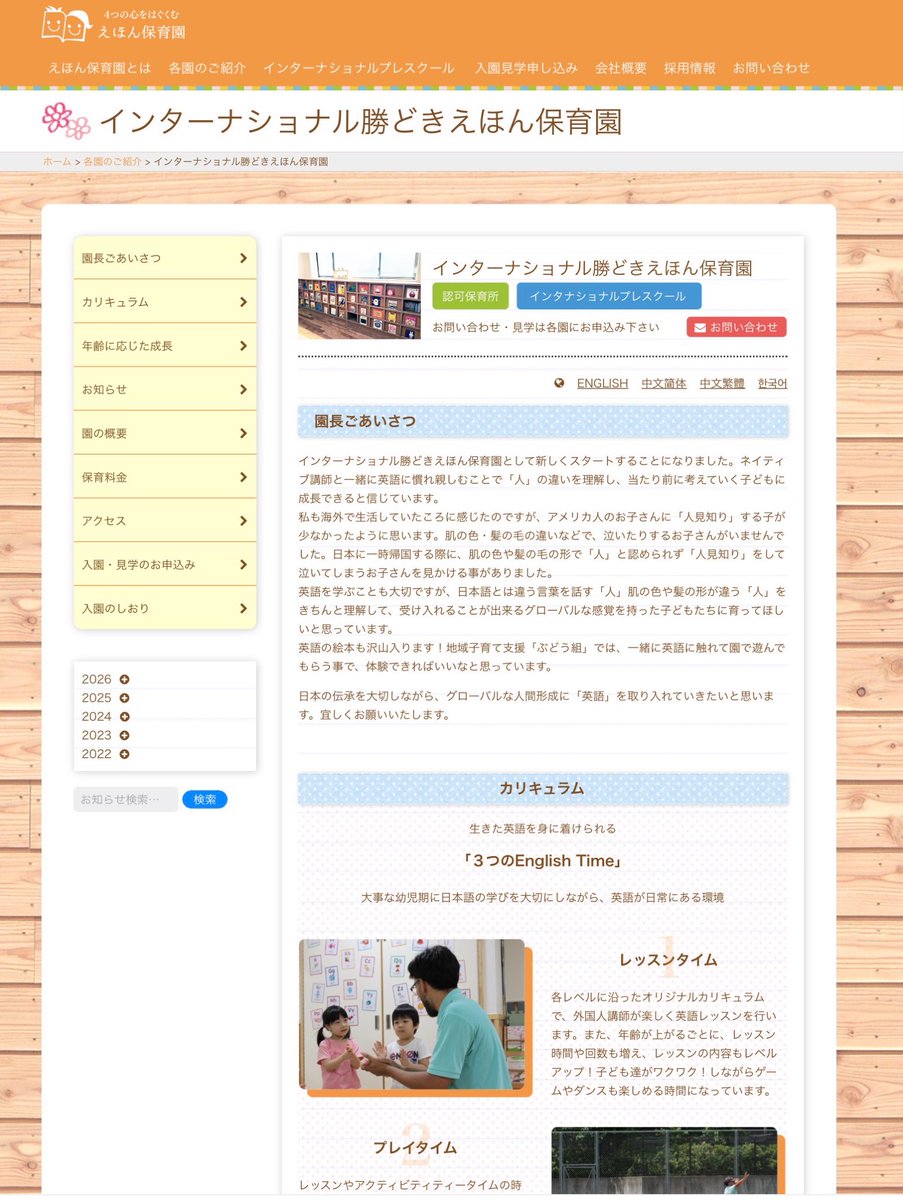Click the outdoor playtime photo
This screenshot has width=903, height=1200.
(664, 1162)
